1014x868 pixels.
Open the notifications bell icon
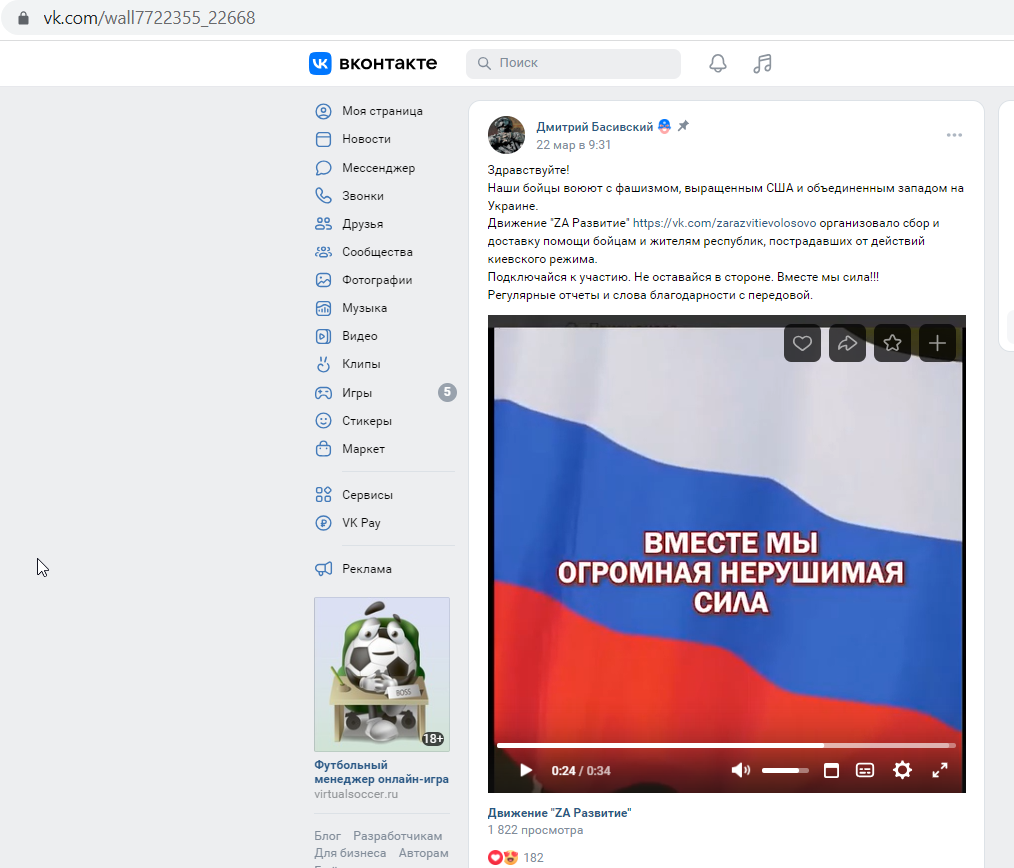[x=718, y=63]
